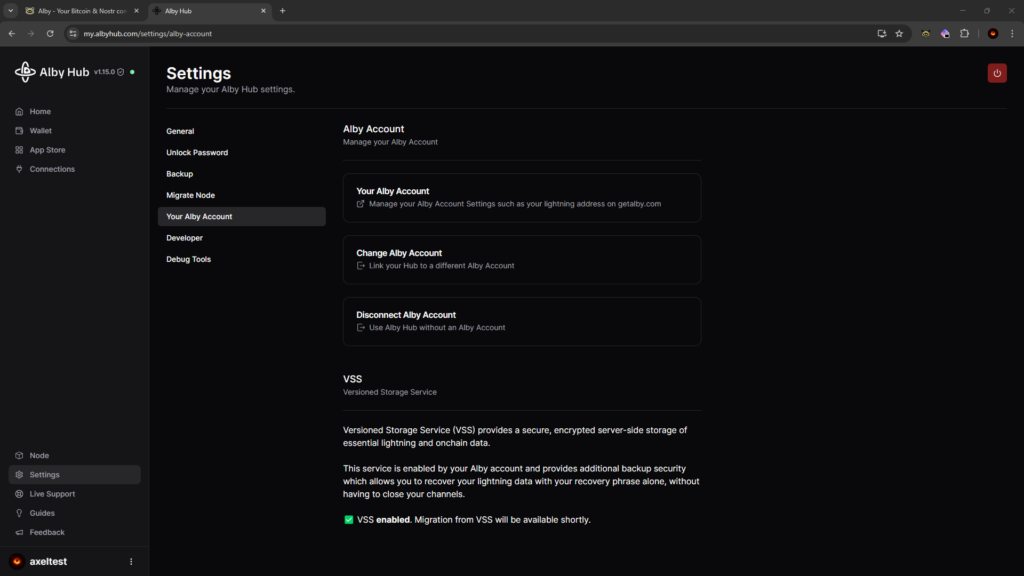This screenshot has width=1024, height=576.
Task: Click the VSS enabled green checkbox
Action: 348,520
